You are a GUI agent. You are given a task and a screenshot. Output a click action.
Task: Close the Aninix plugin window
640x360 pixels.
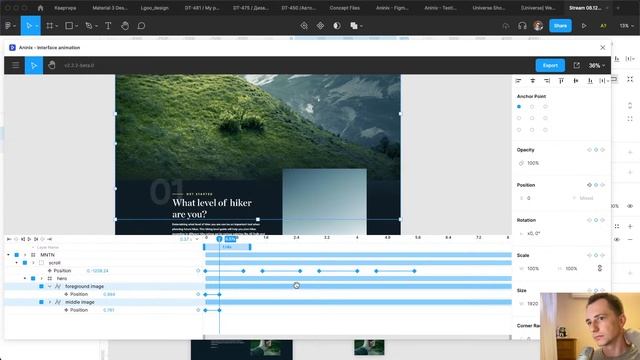click(x=602, y=48)
